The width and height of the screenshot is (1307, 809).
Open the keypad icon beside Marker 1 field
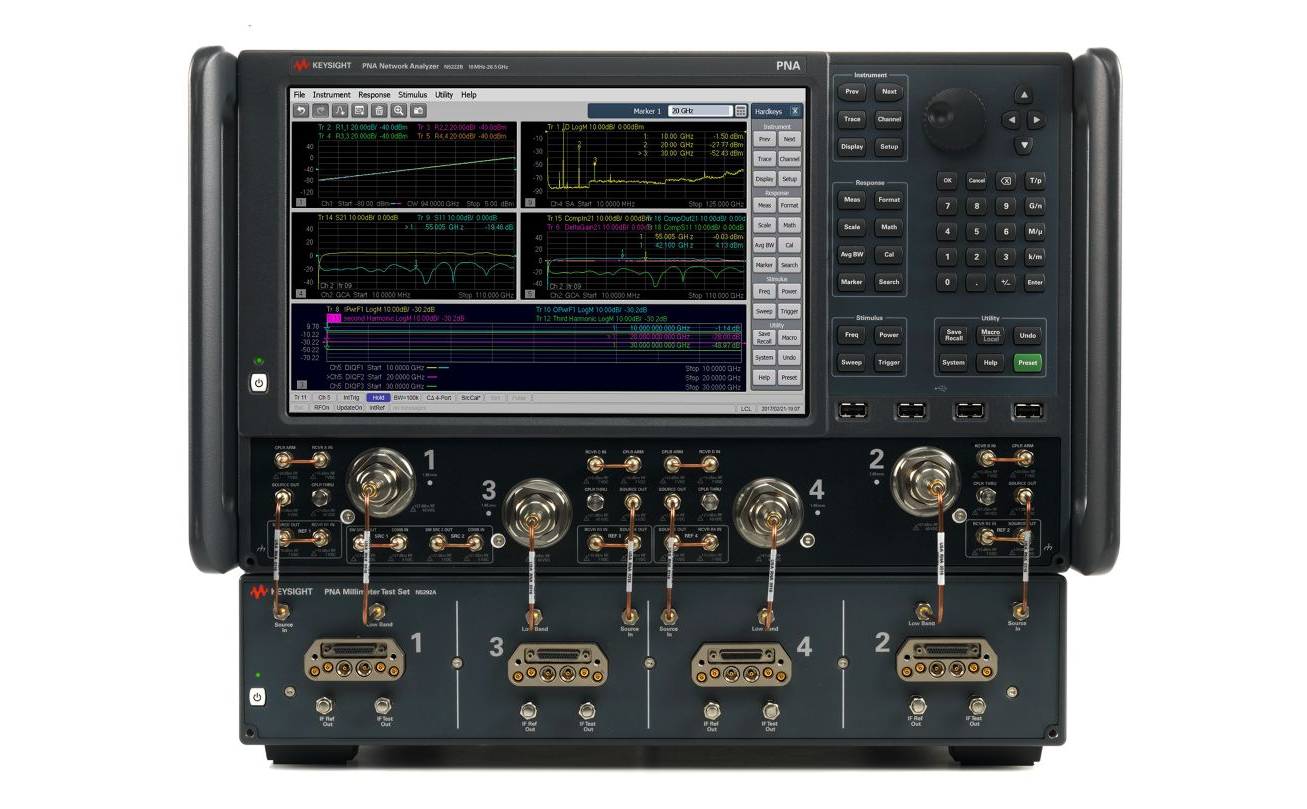pos(741,111)
